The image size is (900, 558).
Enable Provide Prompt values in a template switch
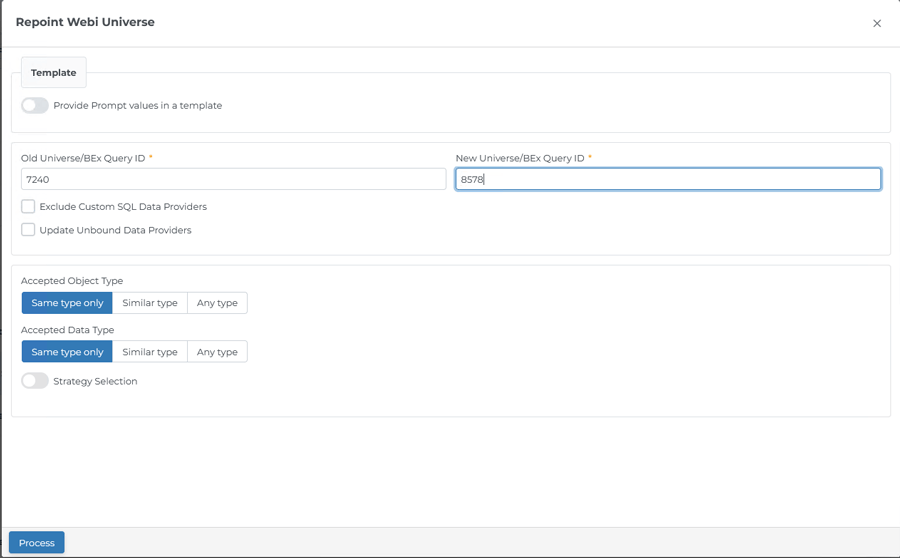[35, 106]
